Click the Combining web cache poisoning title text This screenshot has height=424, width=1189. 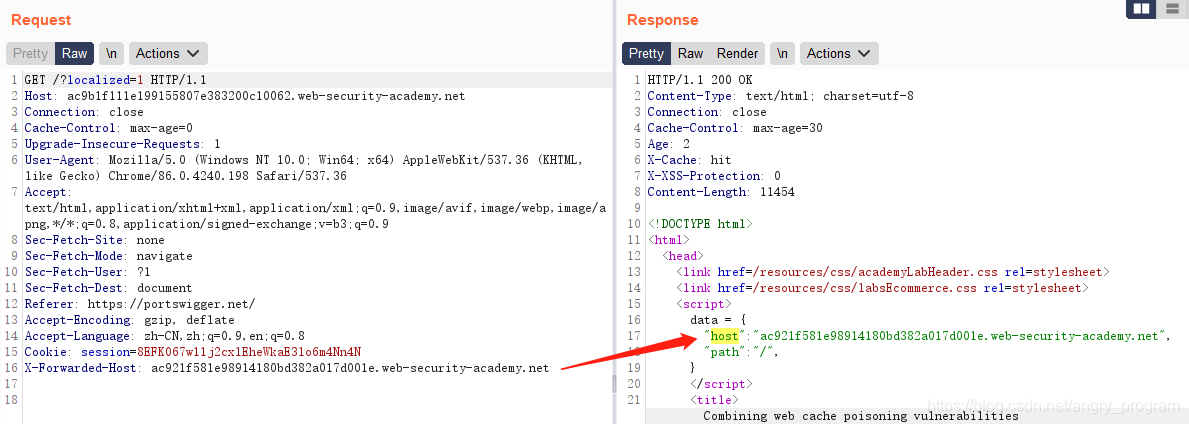[x=861, y=416]
